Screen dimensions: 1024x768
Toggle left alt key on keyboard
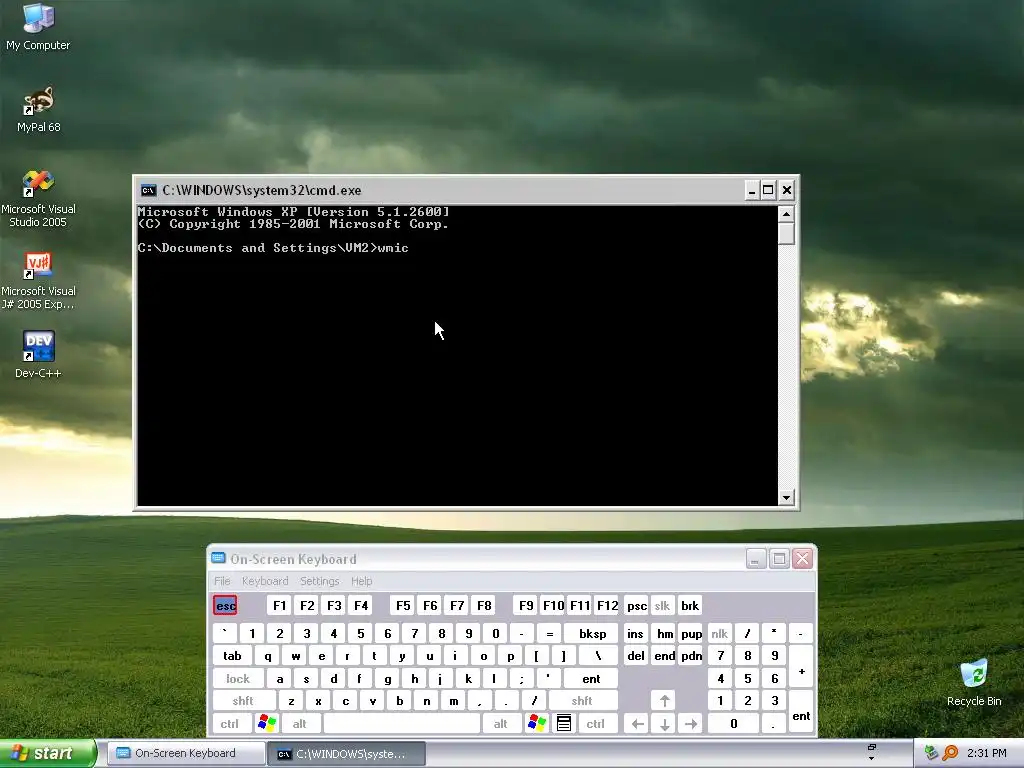coord(300,724)
